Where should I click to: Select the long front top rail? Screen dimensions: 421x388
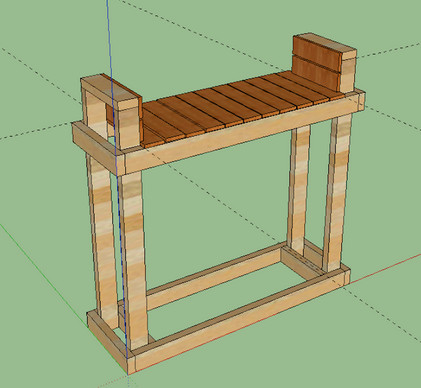[242, 132]
